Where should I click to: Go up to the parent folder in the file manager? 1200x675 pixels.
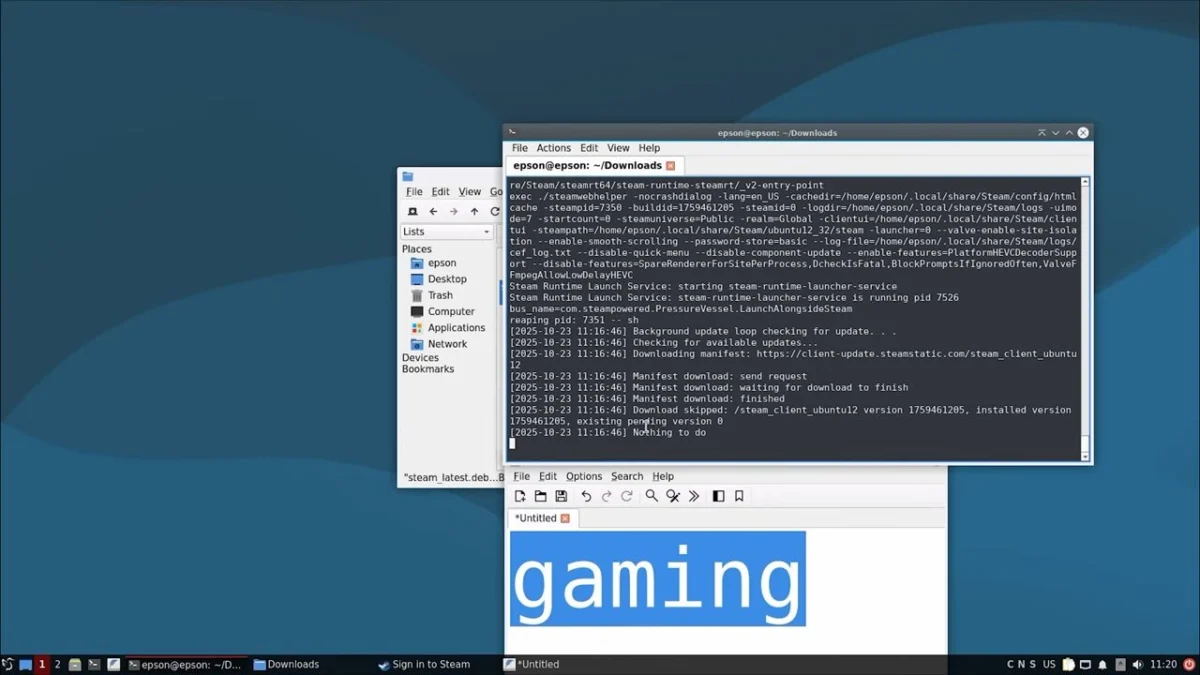(474, 212)
